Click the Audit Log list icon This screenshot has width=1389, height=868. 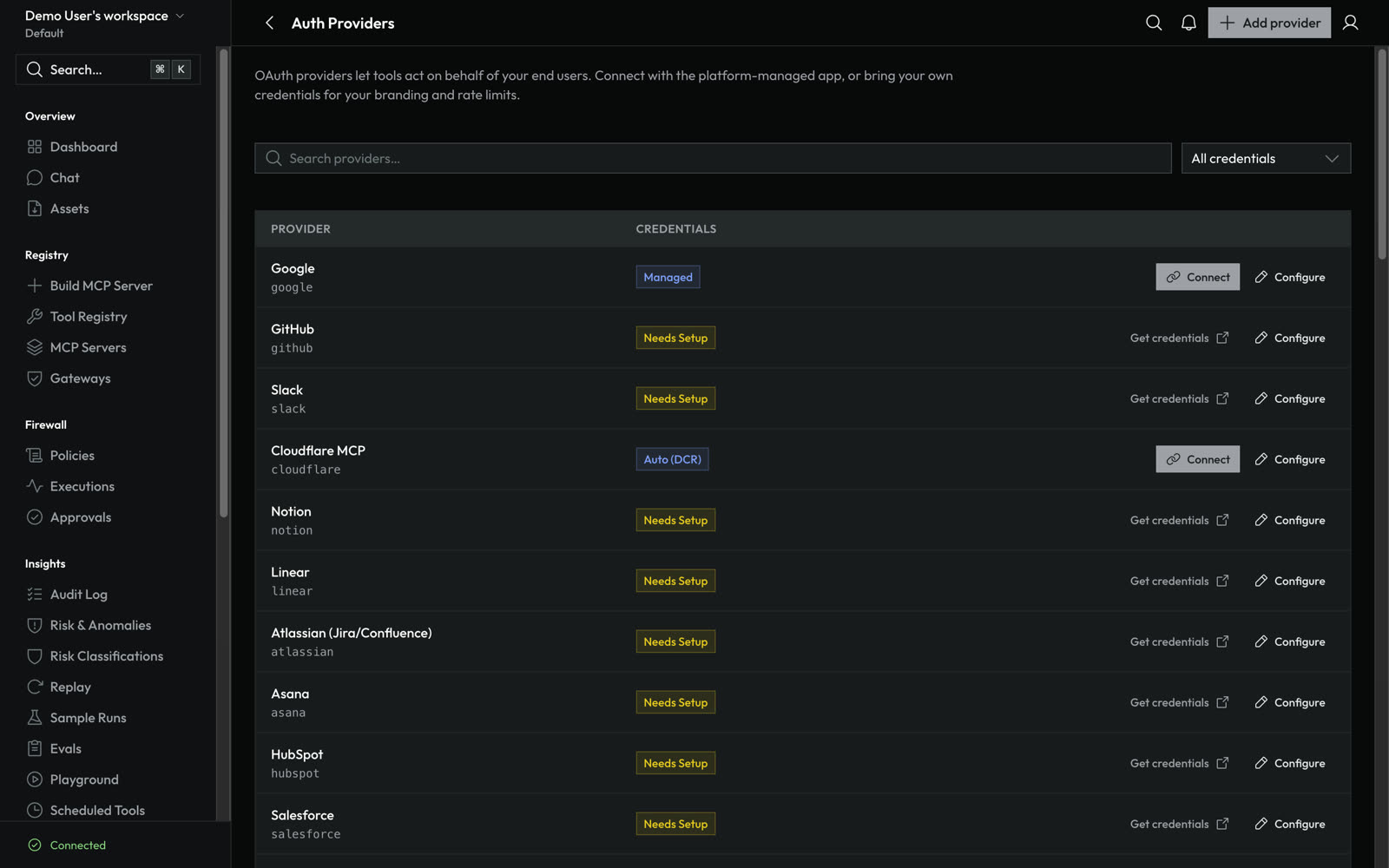tap(35, 595)
